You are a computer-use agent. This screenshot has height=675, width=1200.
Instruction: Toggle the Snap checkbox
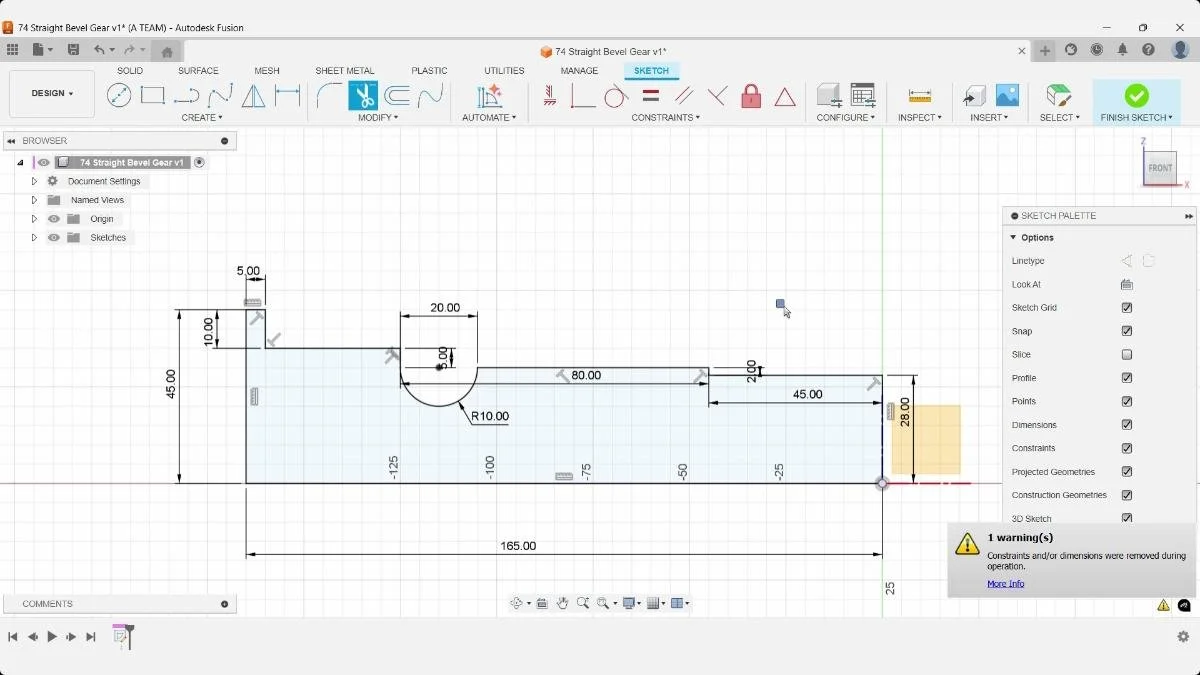click(x=1127, y=331)
